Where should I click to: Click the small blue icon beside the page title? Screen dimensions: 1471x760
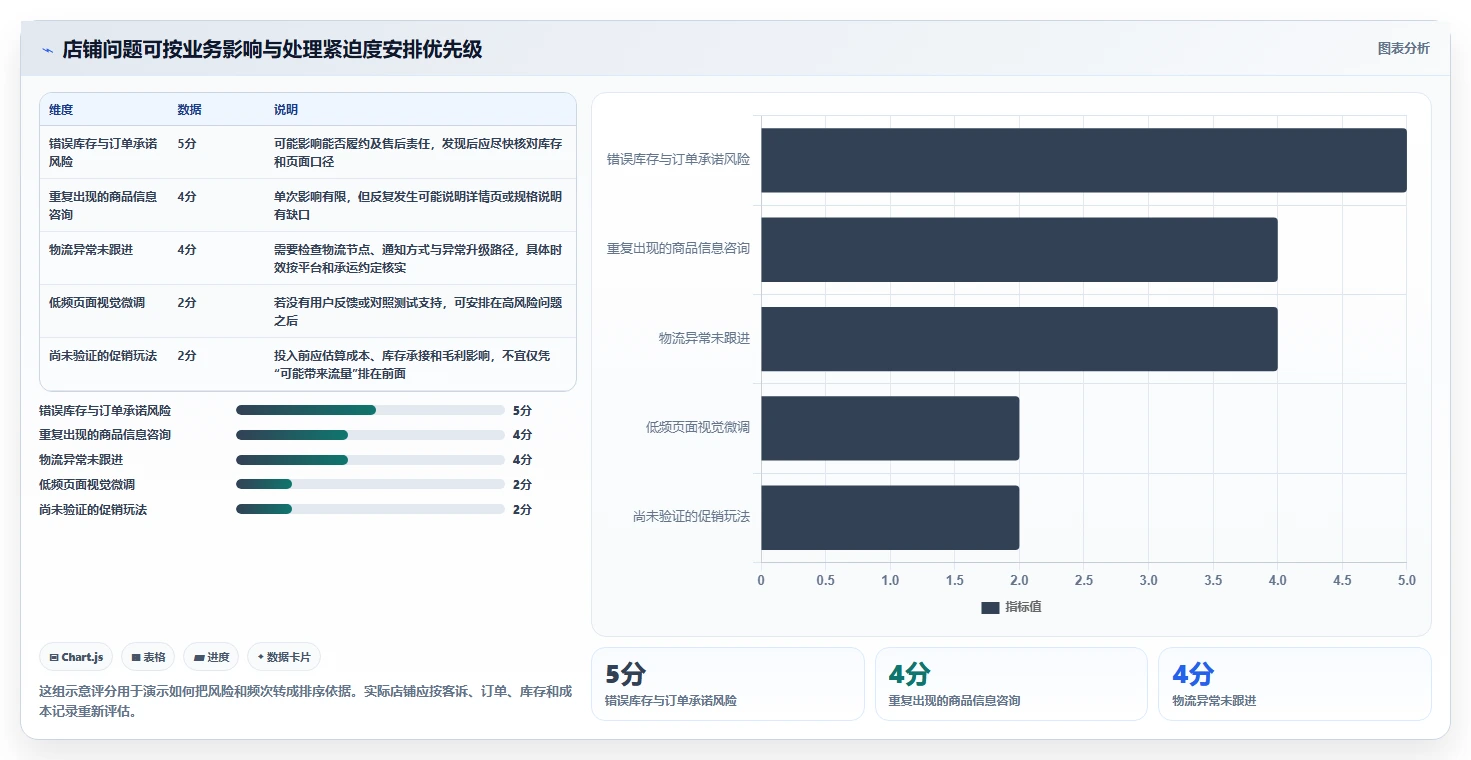[x=47, y=50]
